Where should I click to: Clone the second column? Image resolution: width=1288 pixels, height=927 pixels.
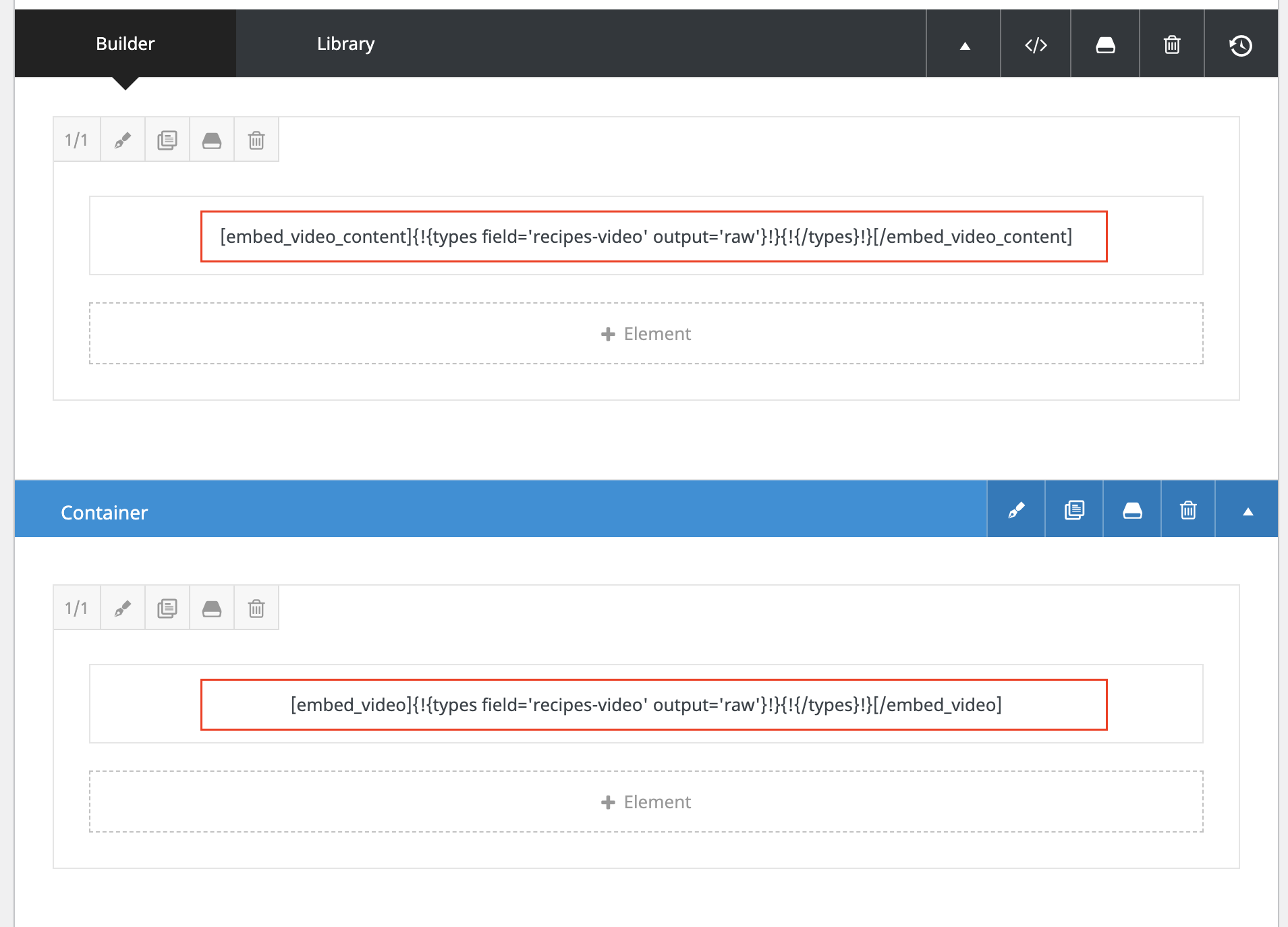[167, 608]
